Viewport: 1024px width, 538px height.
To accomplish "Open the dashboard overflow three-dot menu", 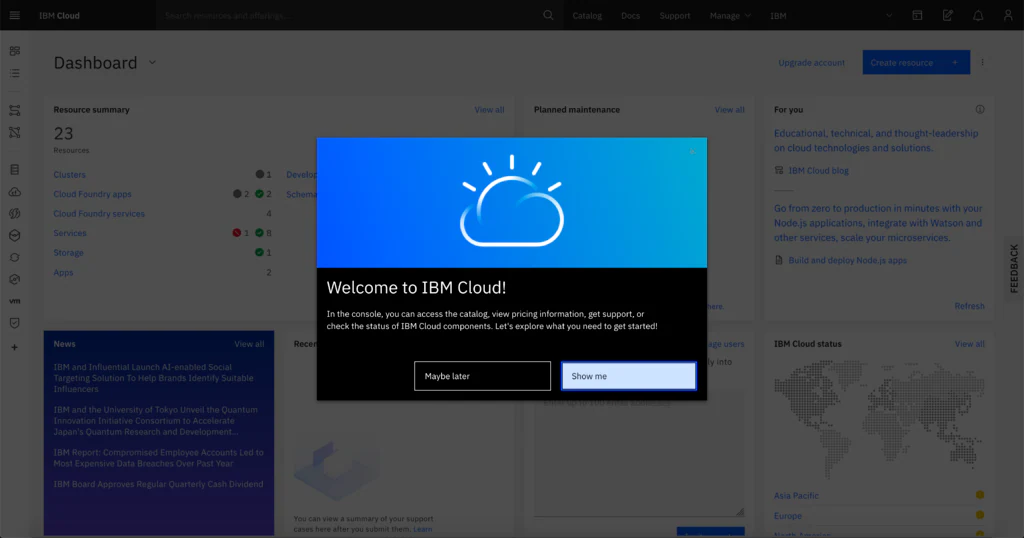I will (x=982, y=63).
